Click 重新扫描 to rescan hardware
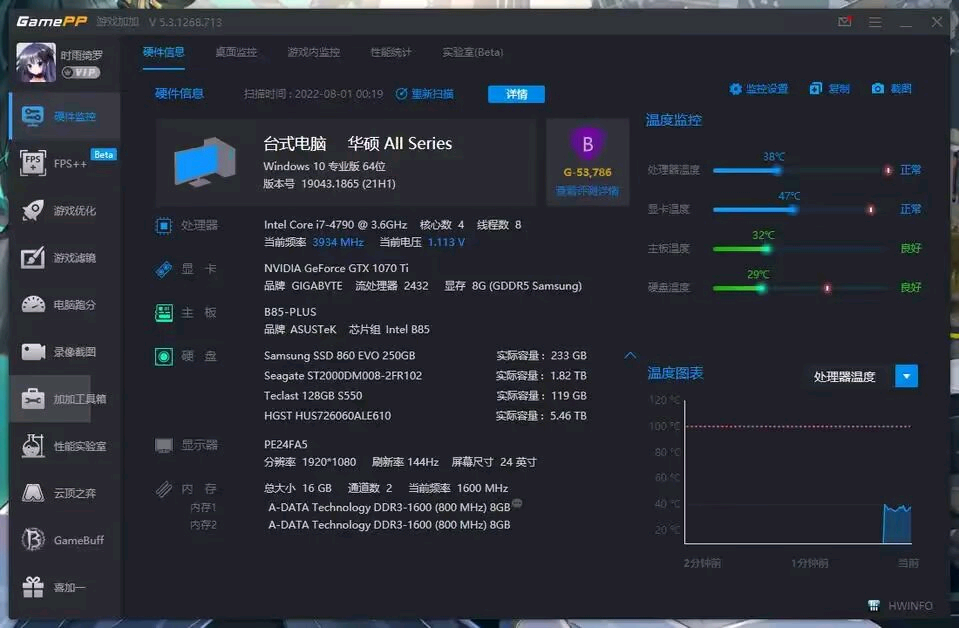 425,94
